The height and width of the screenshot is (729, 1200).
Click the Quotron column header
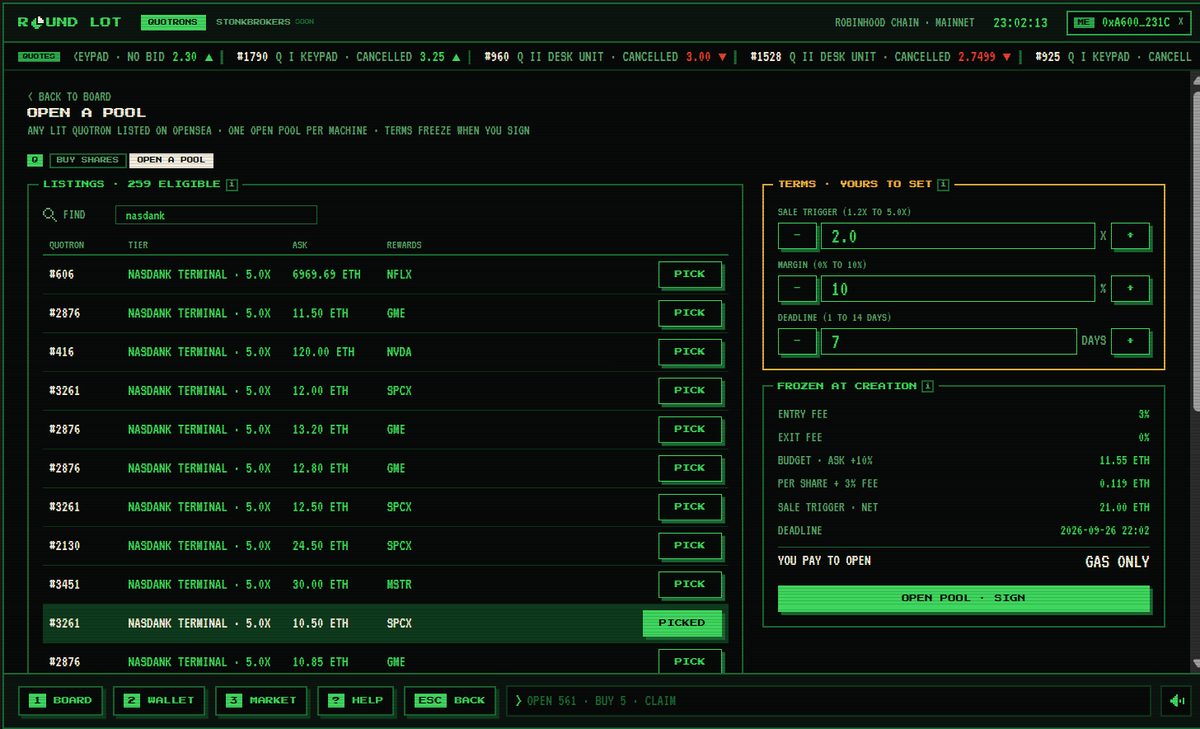tap(67, 245)
